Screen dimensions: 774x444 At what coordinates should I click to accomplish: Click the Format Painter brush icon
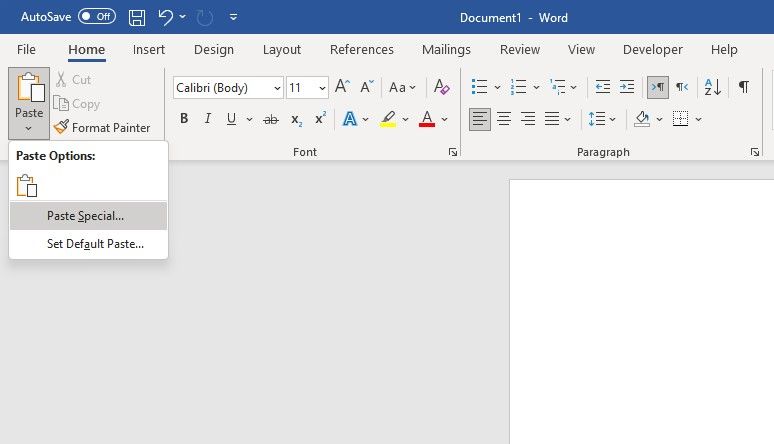point(61,127)
